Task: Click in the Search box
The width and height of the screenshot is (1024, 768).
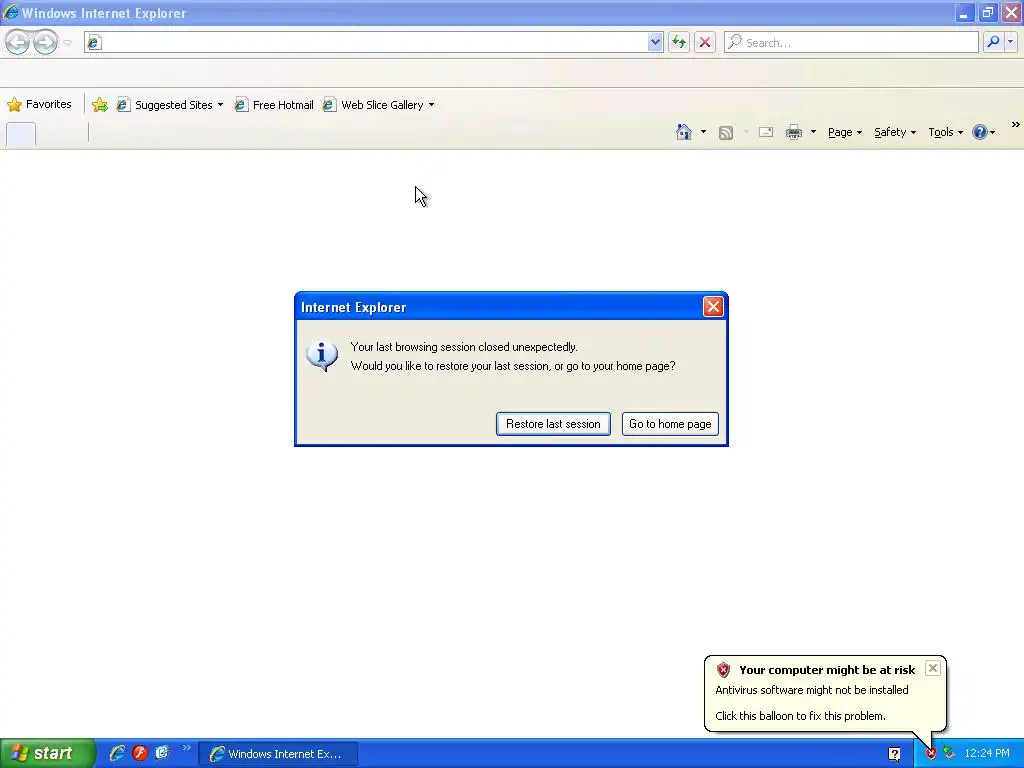Action: click(851, 42)
